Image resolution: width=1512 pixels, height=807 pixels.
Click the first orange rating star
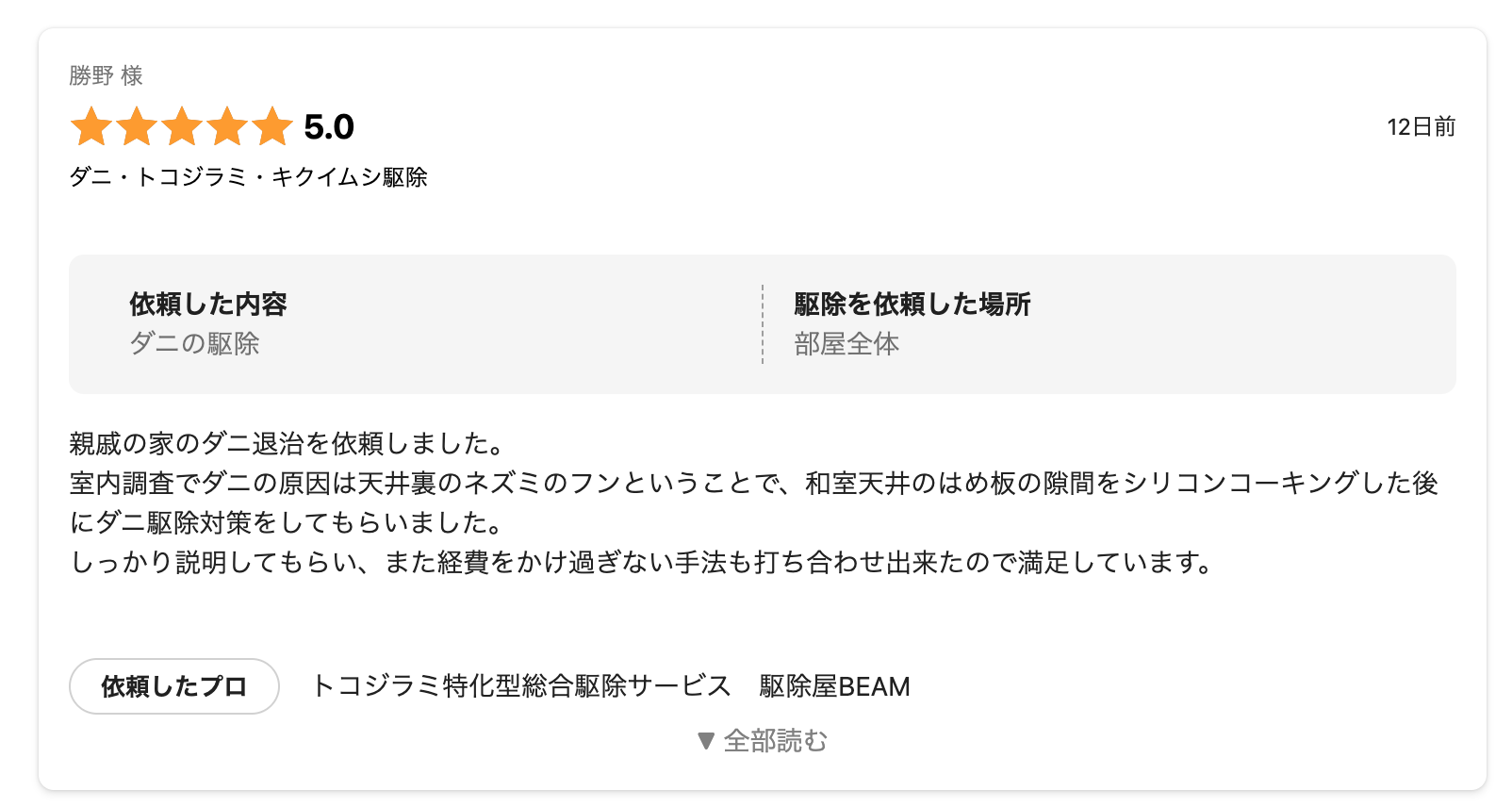point(91,126)
